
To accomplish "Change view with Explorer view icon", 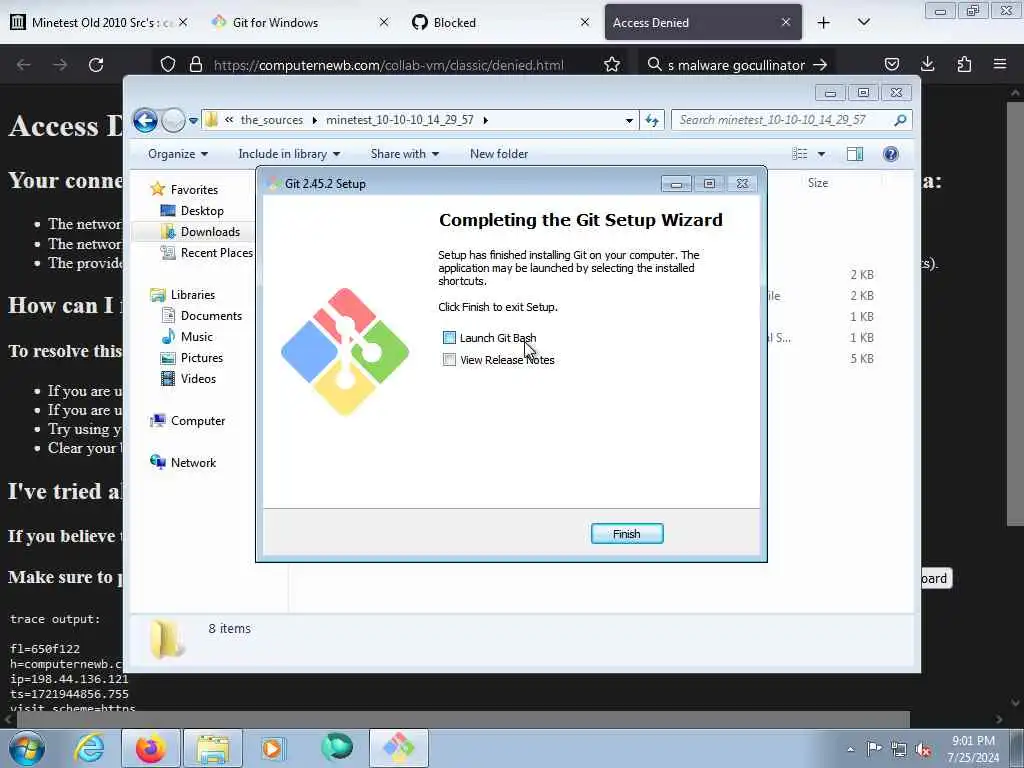I will 800,154.
